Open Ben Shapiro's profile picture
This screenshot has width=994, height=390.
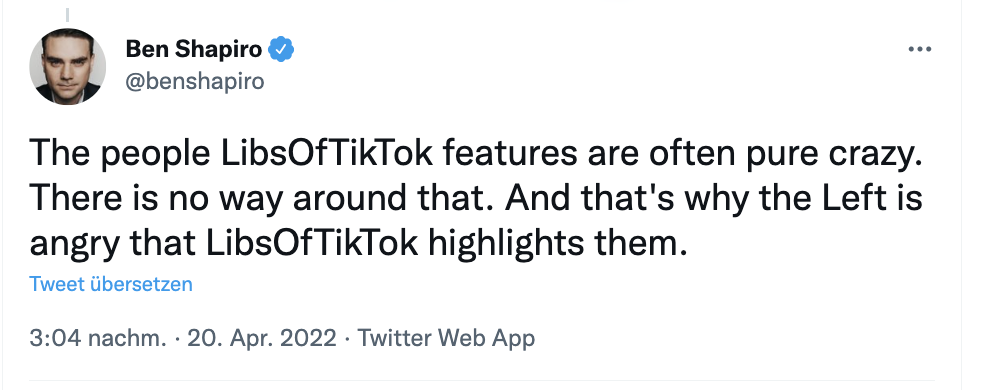[68, 67]
